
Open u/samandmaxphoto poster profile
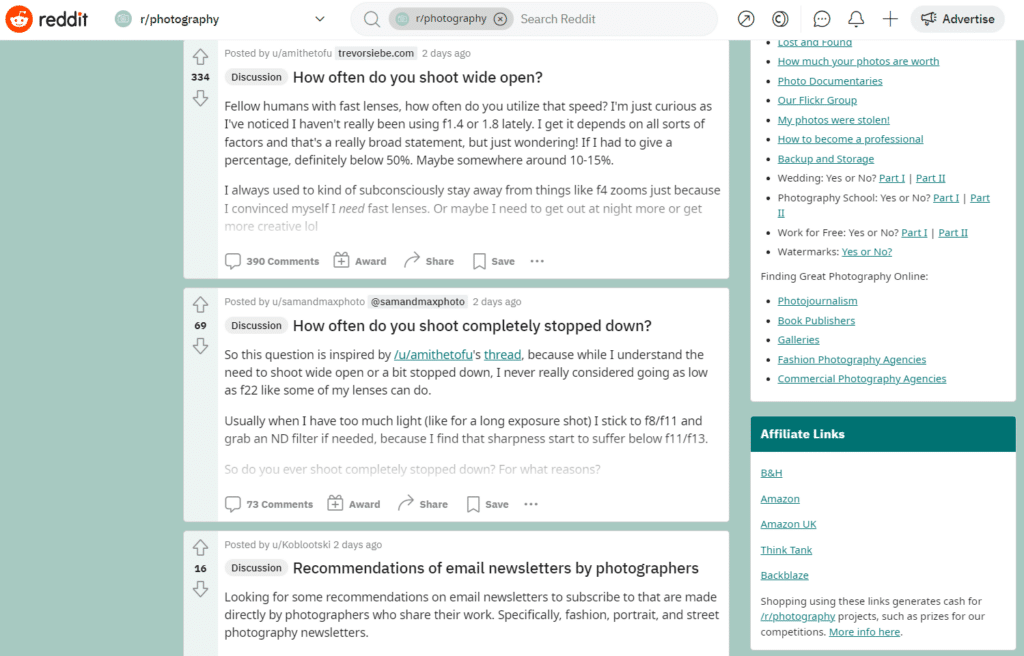click(x=318, y=302)
